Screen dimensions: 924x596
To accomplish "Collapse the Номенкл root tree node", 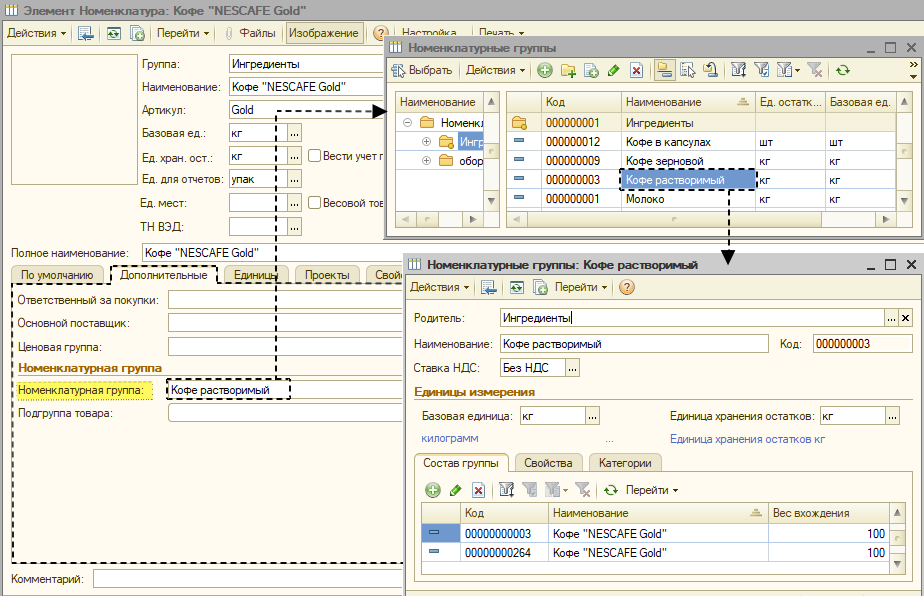I will coord(407,123).
